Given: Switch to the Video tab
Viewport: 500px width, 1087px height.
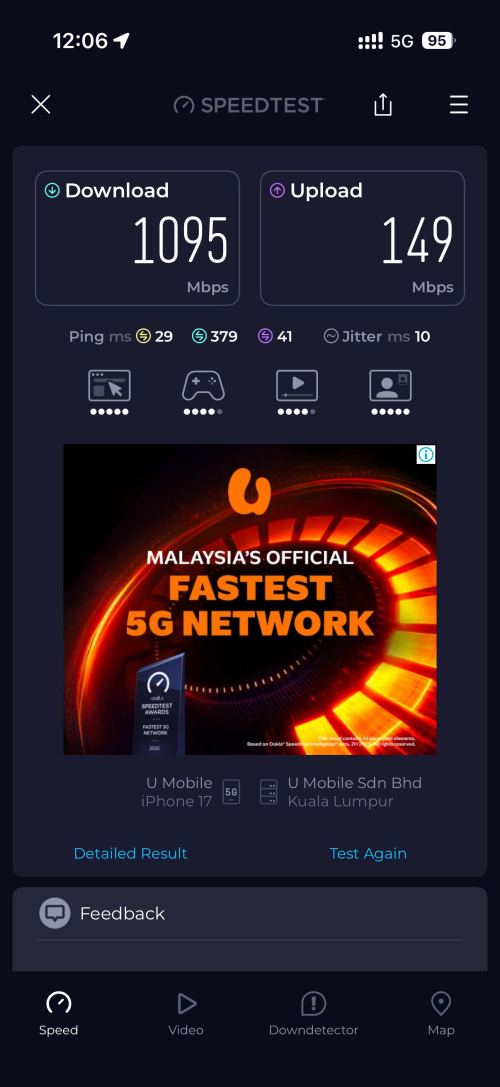Looking at the screenshot, I should point(186,1014).
